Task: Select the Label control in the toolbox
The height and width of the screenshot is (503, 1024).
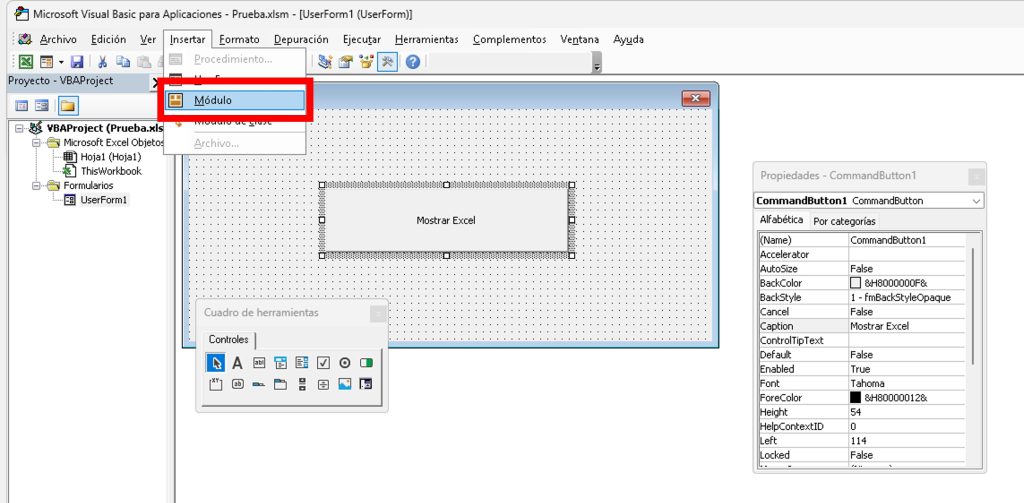Action: (x=238, y=363)
